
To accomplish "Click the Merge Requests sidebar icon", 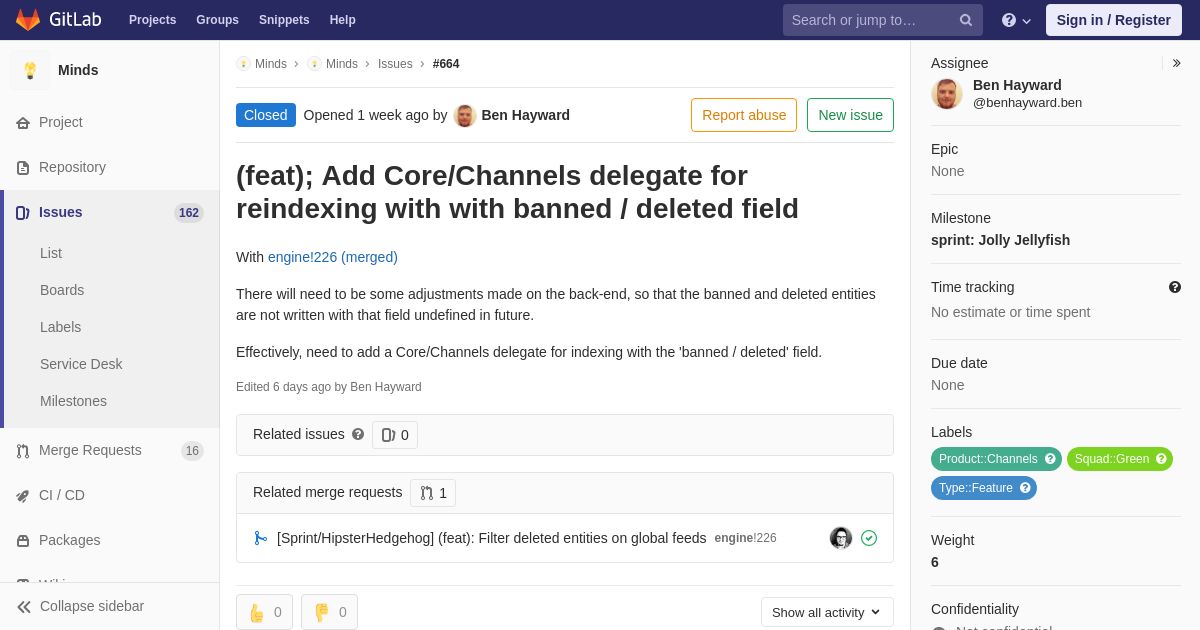I will (23, 451).
